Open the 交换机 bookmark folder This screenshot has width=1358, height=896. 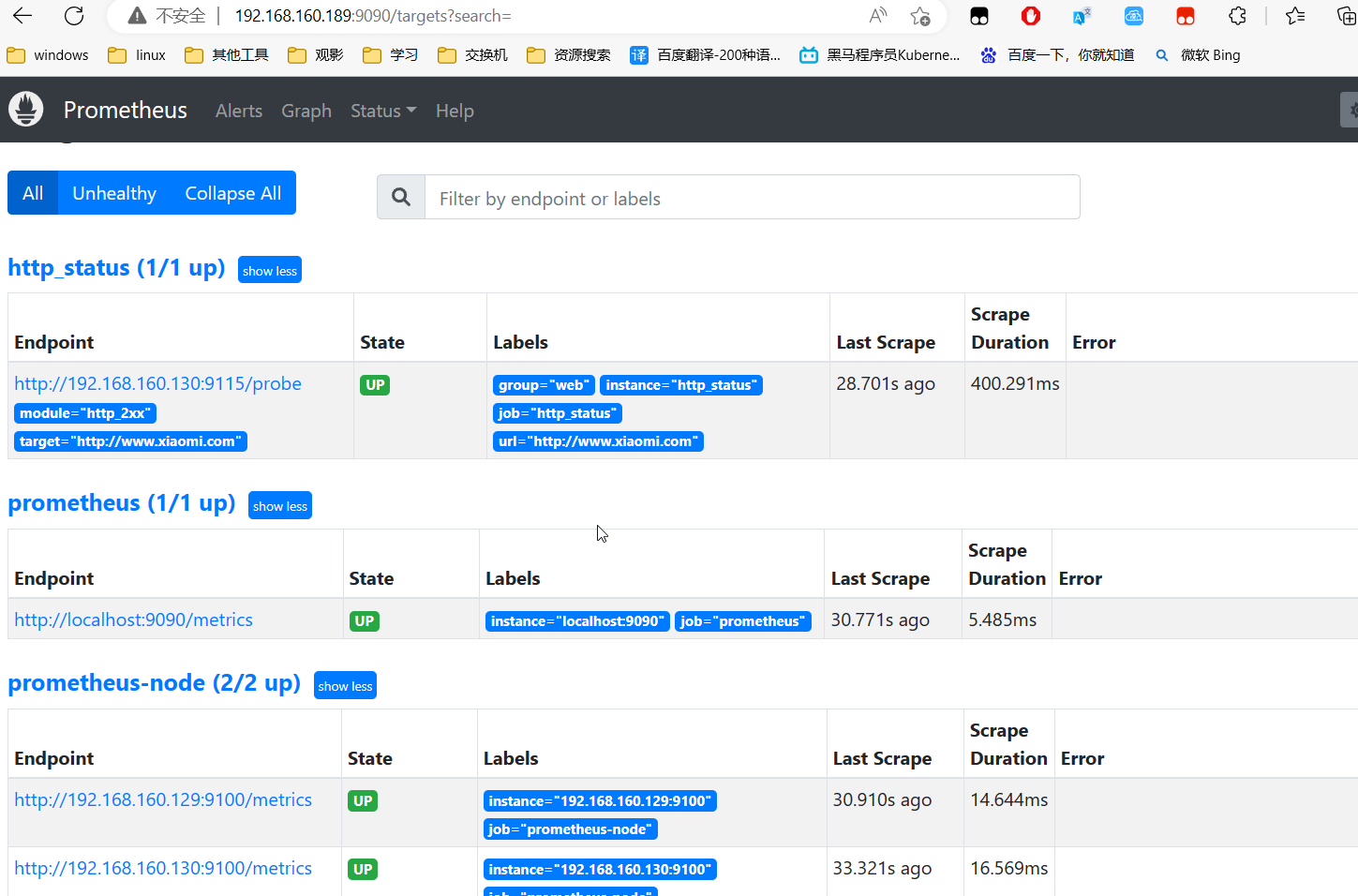(x=473, y=55)
